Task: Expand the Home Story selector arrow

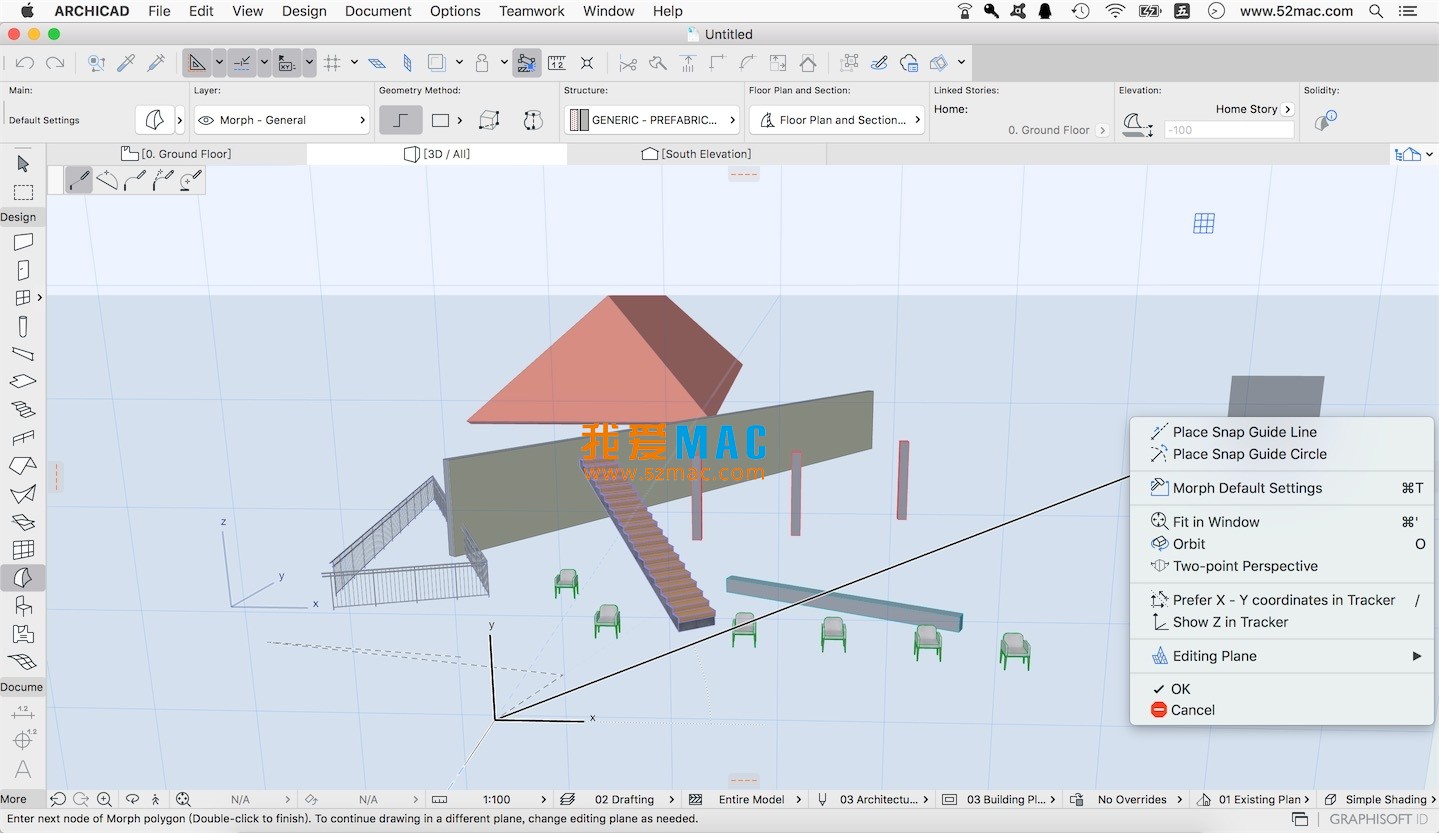Action: [x=1287, y=109]
